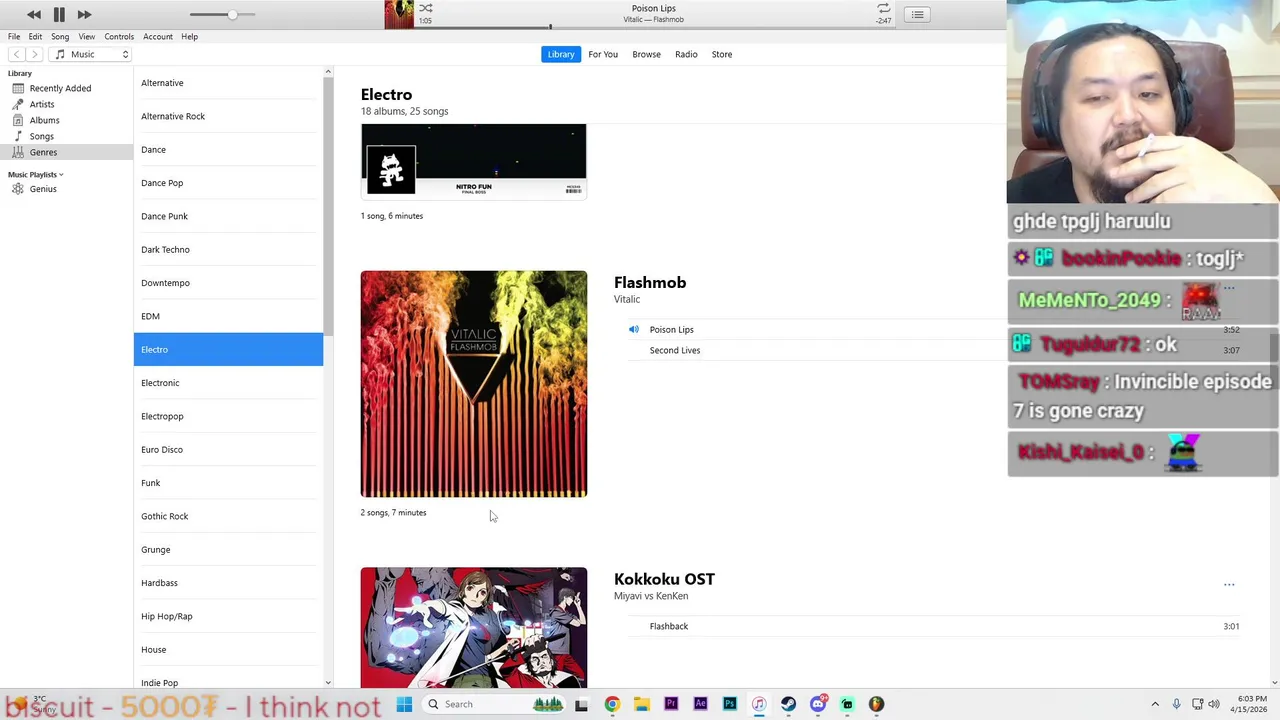
Task: Click the song progress bar
Action: coord(654,27)
